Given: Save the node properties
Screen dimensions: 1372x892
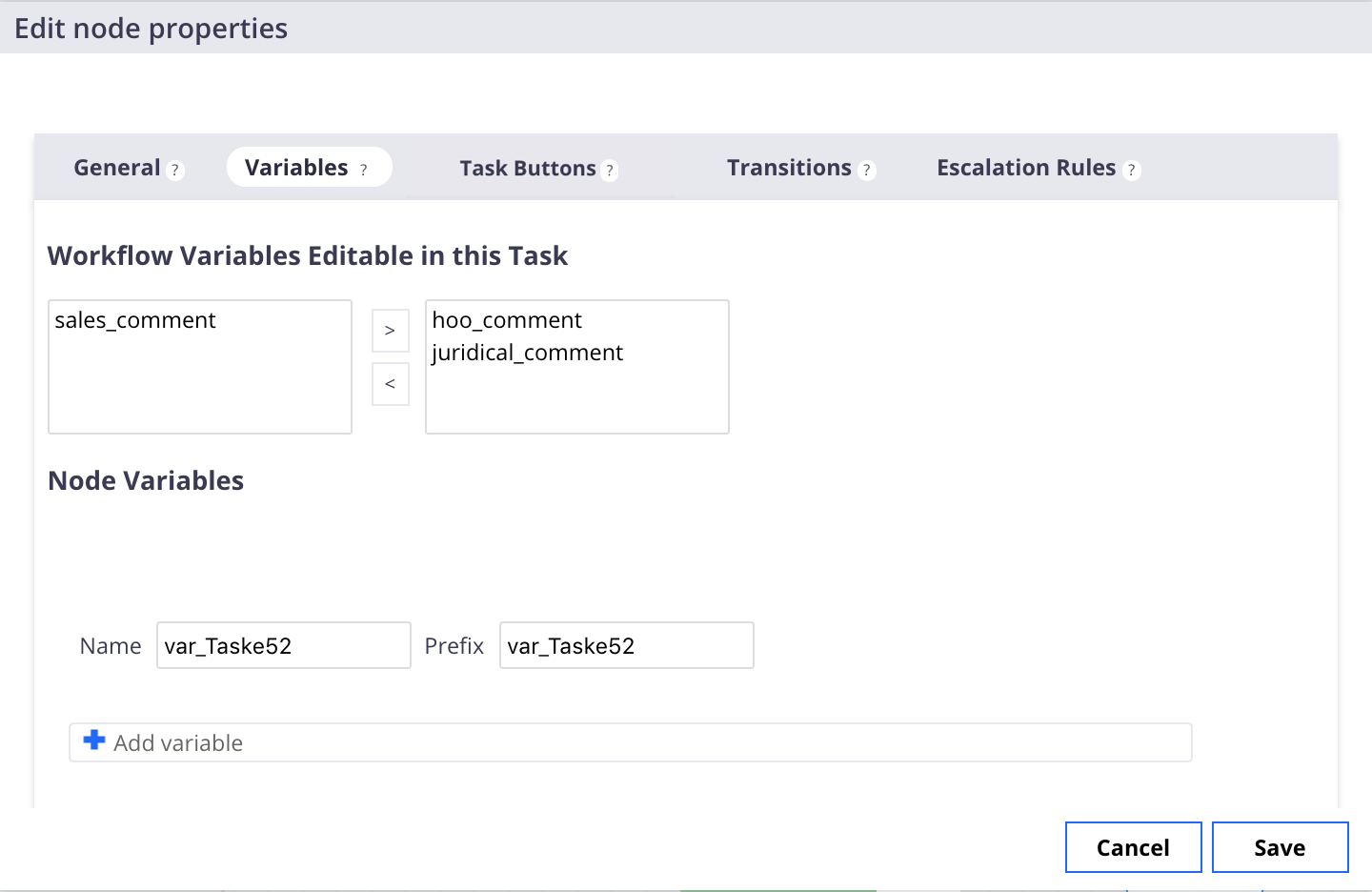Looking at the screenshot, I should [1281, 847].
